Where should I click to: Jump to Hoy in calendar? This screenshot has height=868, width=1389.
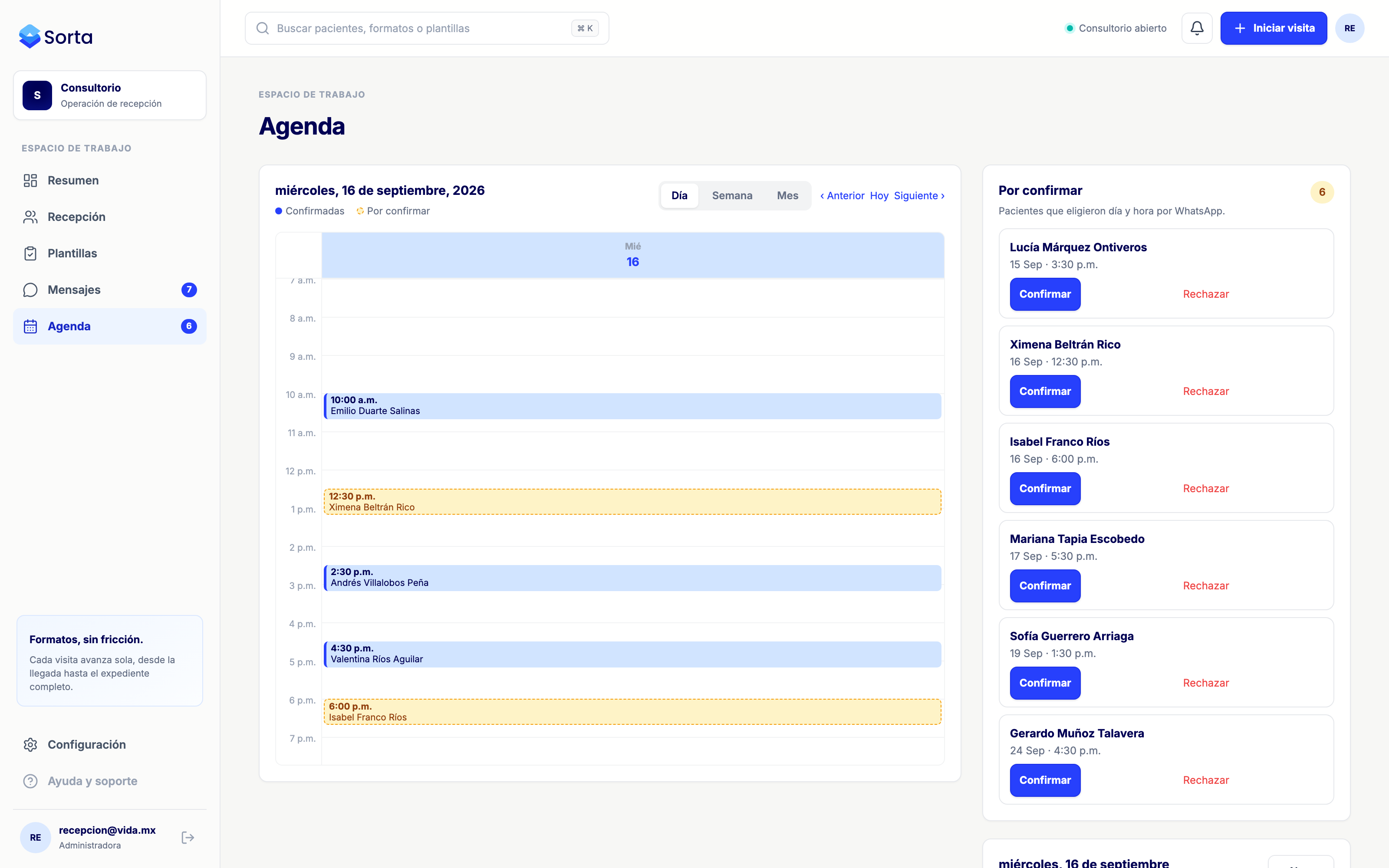879,196
